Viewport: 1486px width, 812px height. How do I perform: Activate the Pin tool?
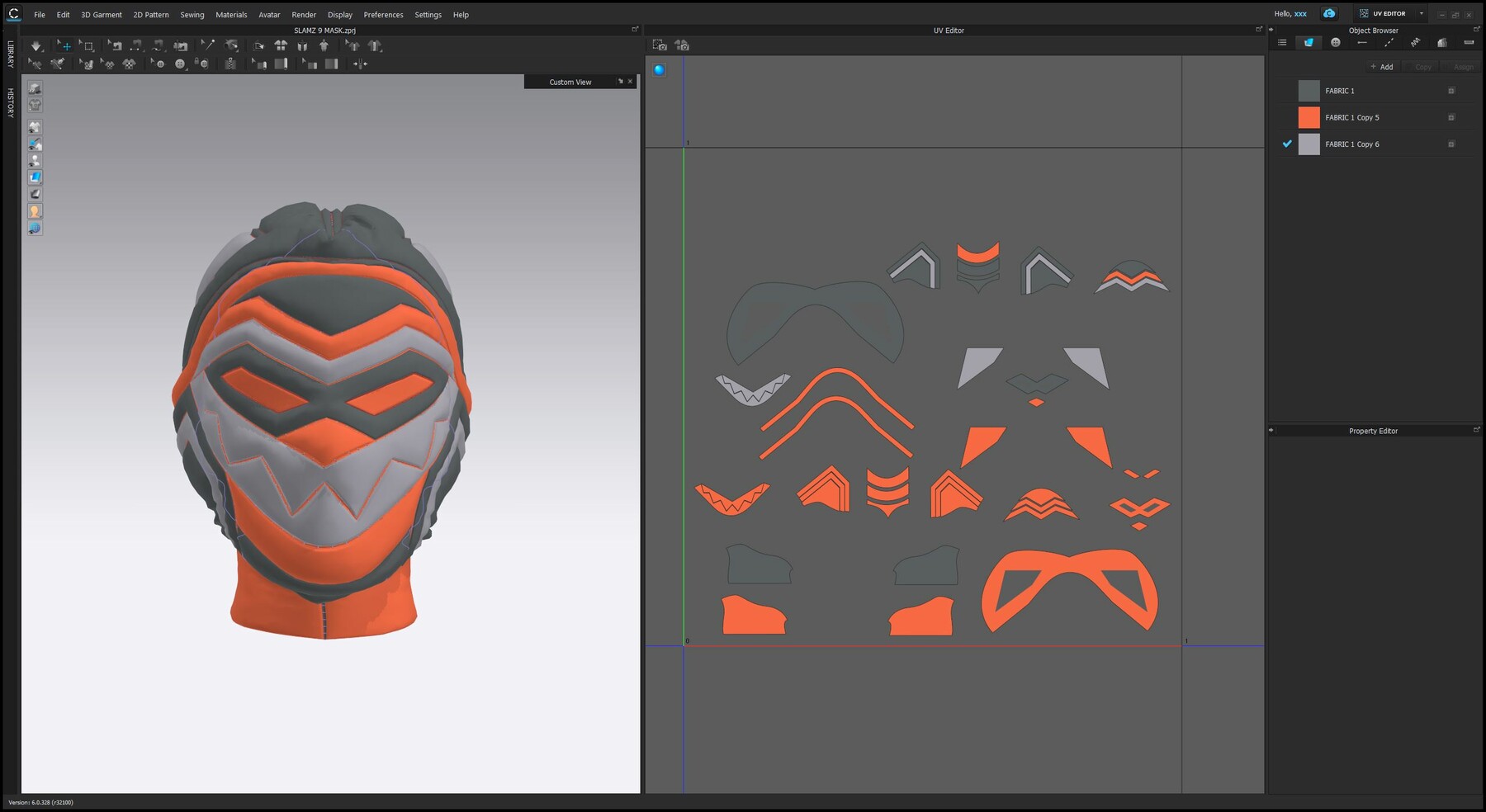click(208, 45)
